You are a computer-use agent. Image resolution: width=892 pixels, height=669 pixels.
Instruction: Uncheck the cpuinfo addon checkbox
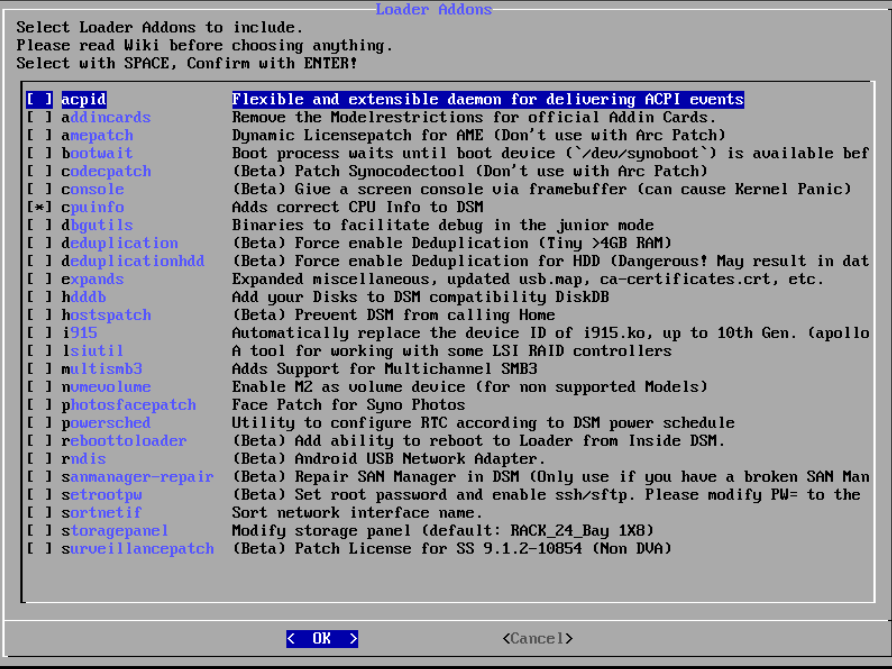(40, 208)
